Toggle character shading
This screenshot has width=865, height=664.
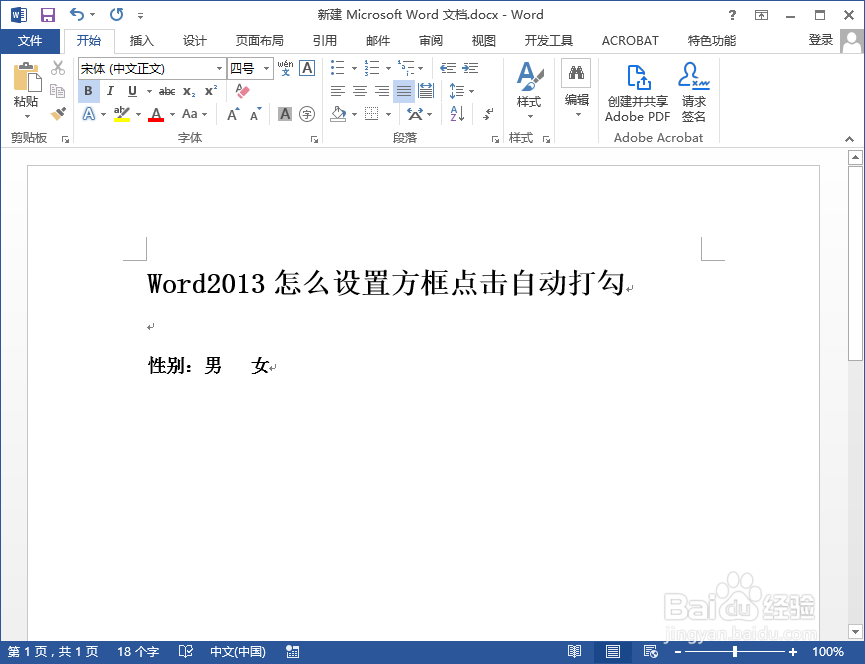tap(285, 114)
